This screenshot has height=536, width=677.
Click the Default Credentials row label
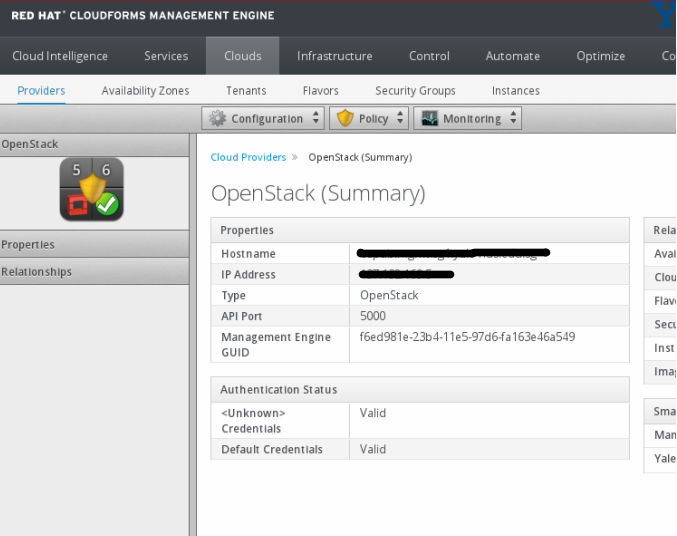(x=272, y=449)
